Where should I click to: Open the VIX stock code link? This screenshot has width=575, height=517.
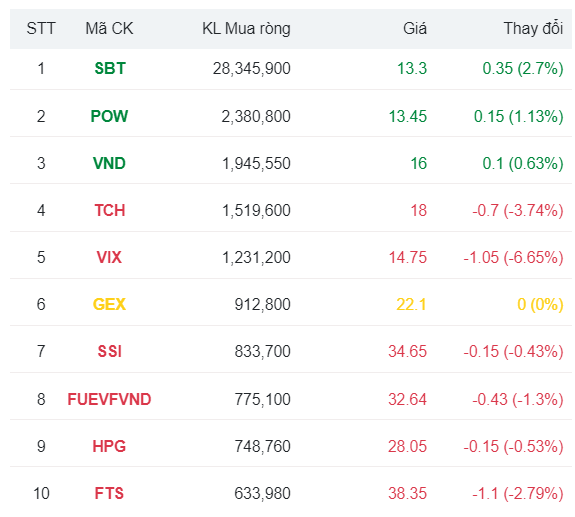pyautogui.click(x=109, y=257)
